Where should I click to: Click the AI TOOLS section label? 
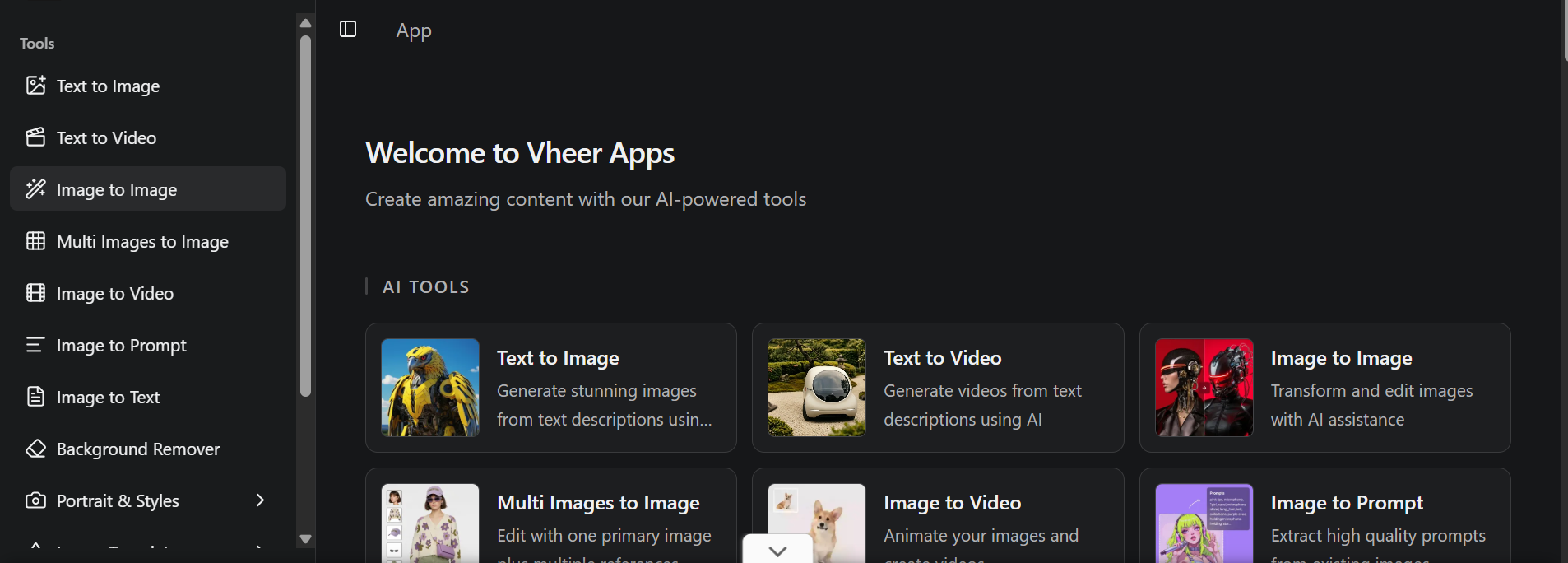tap(426, 287)
